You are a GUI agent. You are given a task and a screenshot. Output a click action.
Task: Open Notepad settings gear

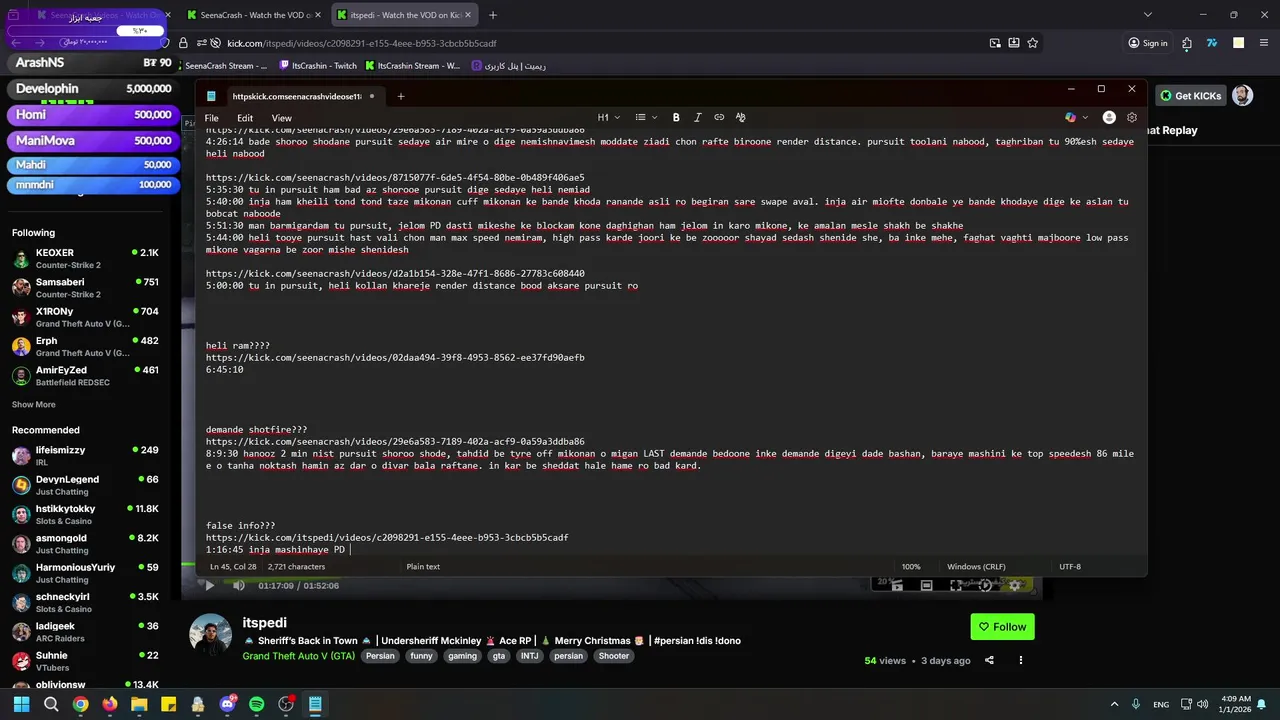point(1132,117)
